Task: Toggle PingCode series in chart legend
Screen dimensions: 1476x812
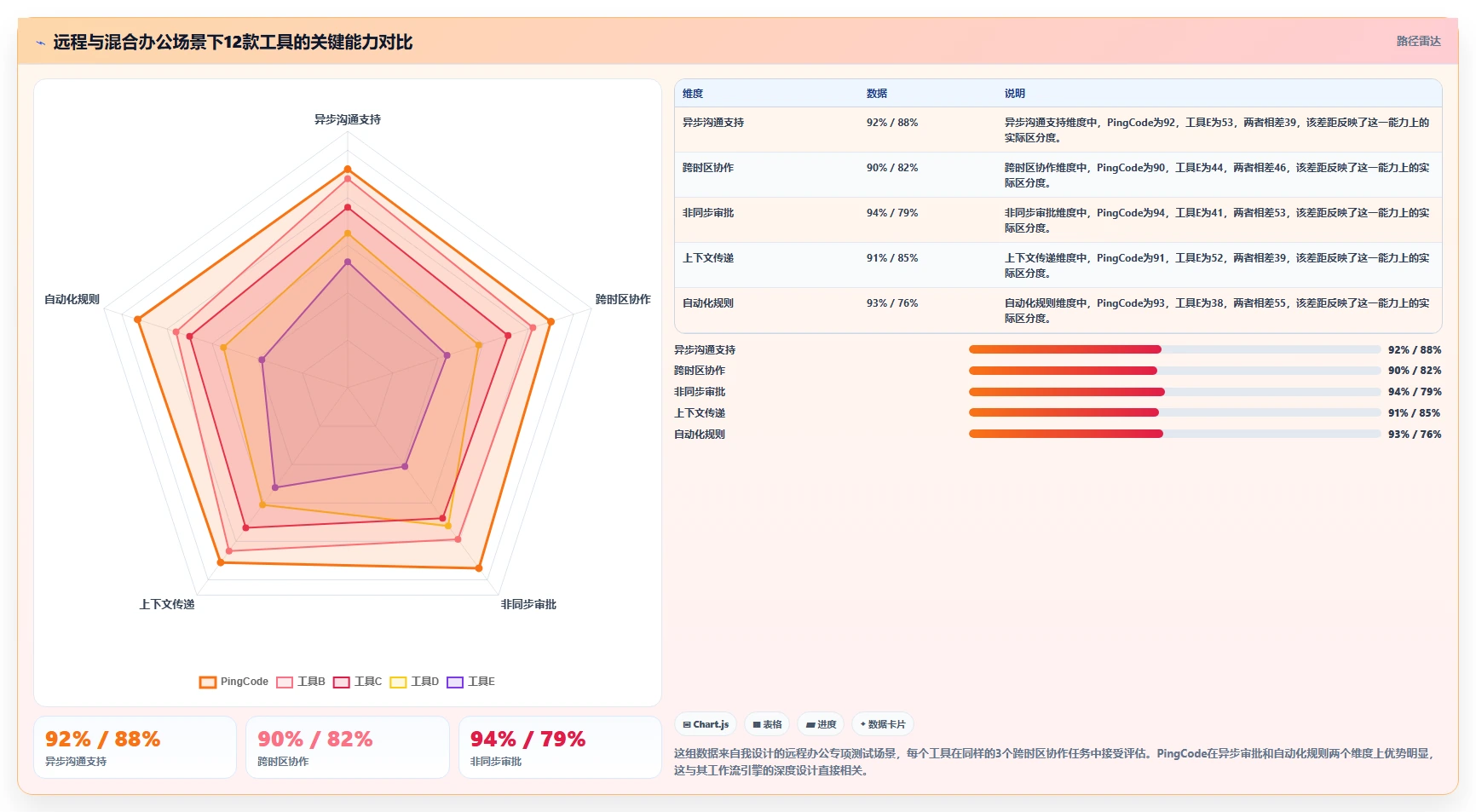Action: (234, 682)
